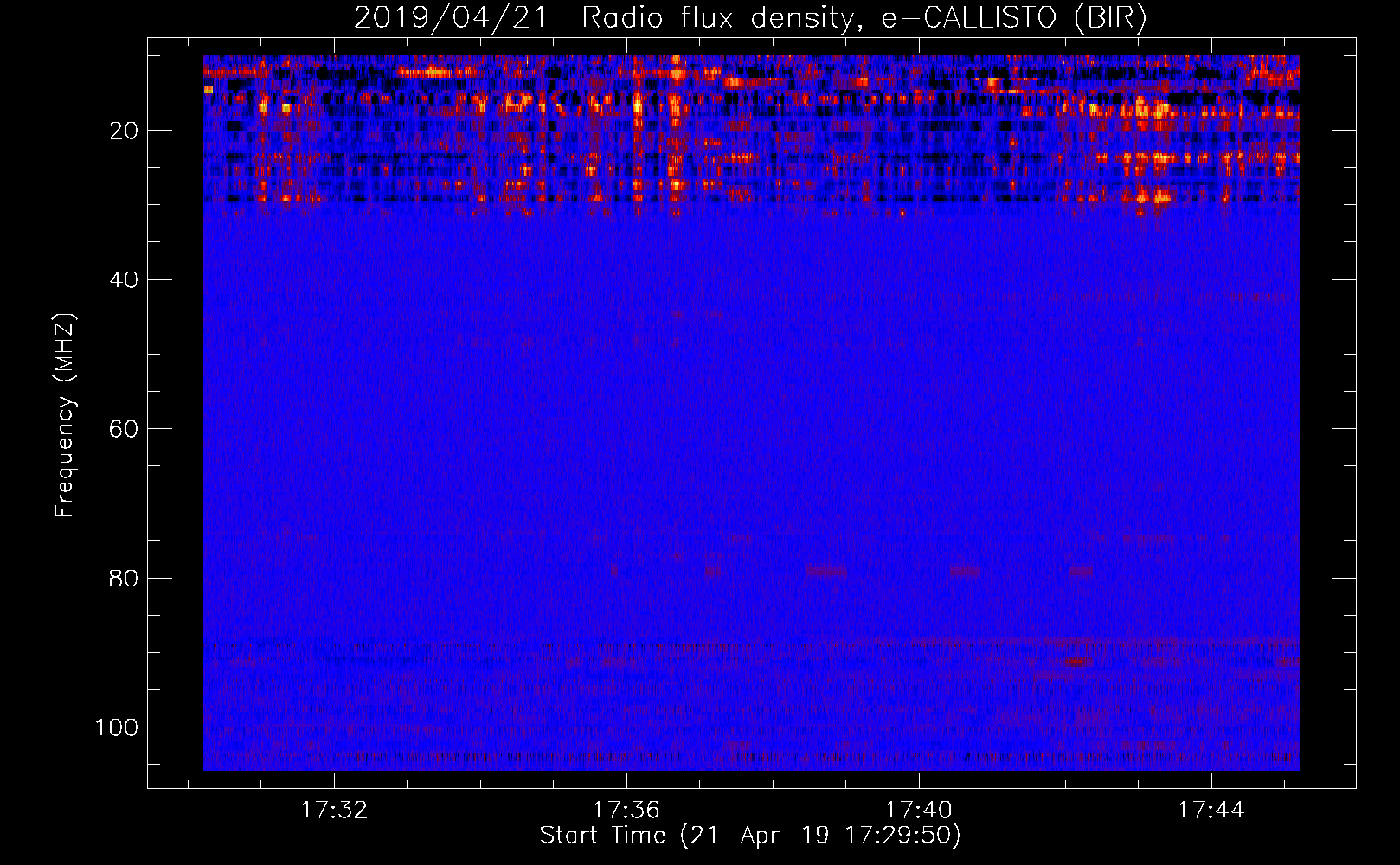Click the 17:44 time tick label
Viewport: 1400px width, 865px height.
[1211, 811]
